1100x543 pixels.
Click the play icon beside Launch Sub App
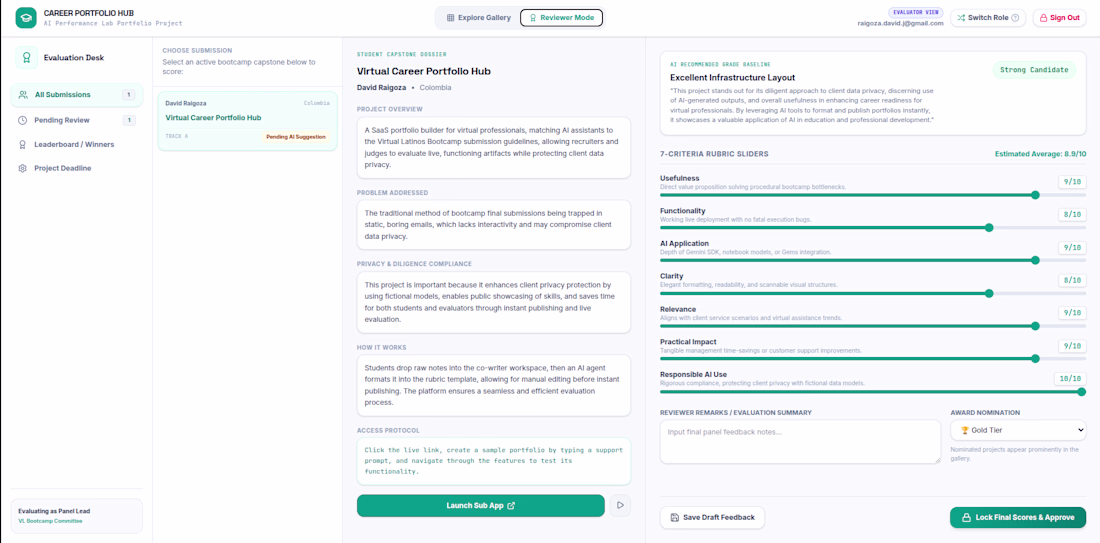620,505
